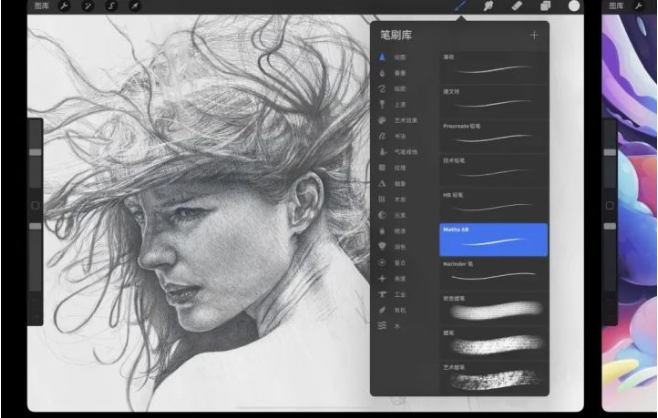Screen dimensions: 658x418
Task: Tap the highlighted Matita 6B brush
Action: [494, 240]
